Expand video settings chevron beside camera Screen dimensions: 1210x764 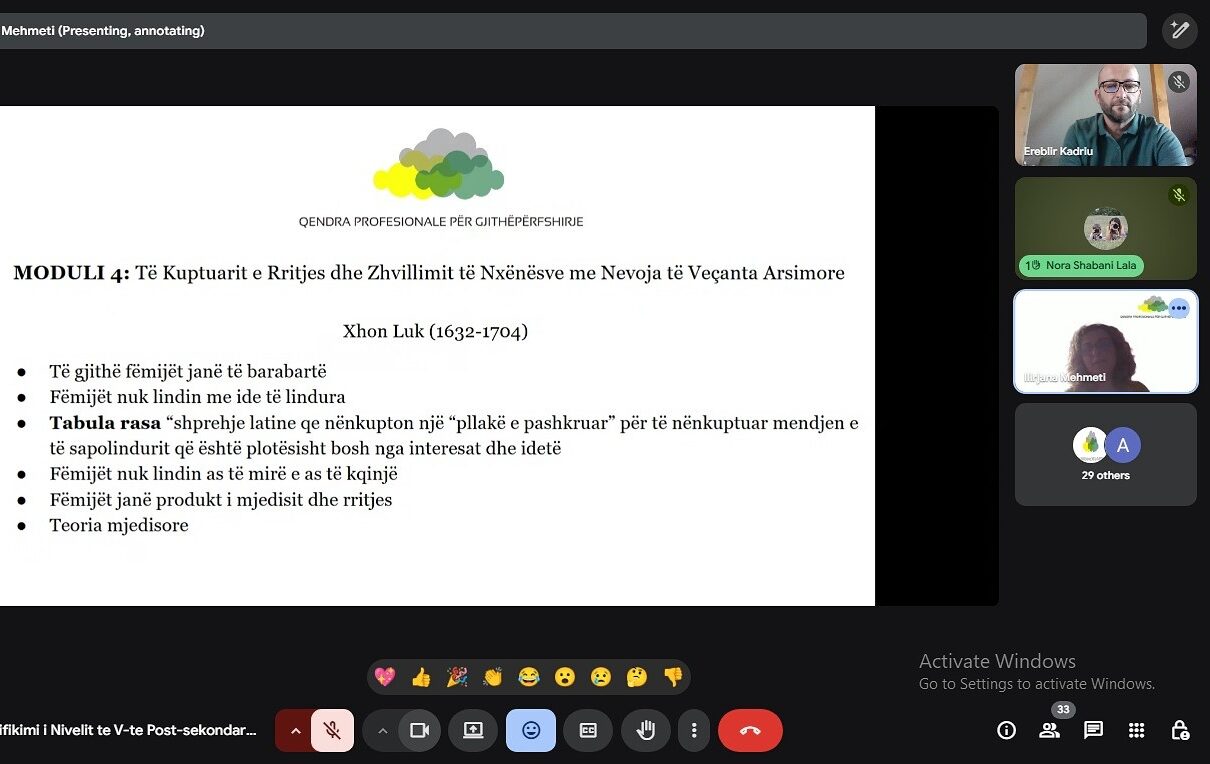point(382,730)
